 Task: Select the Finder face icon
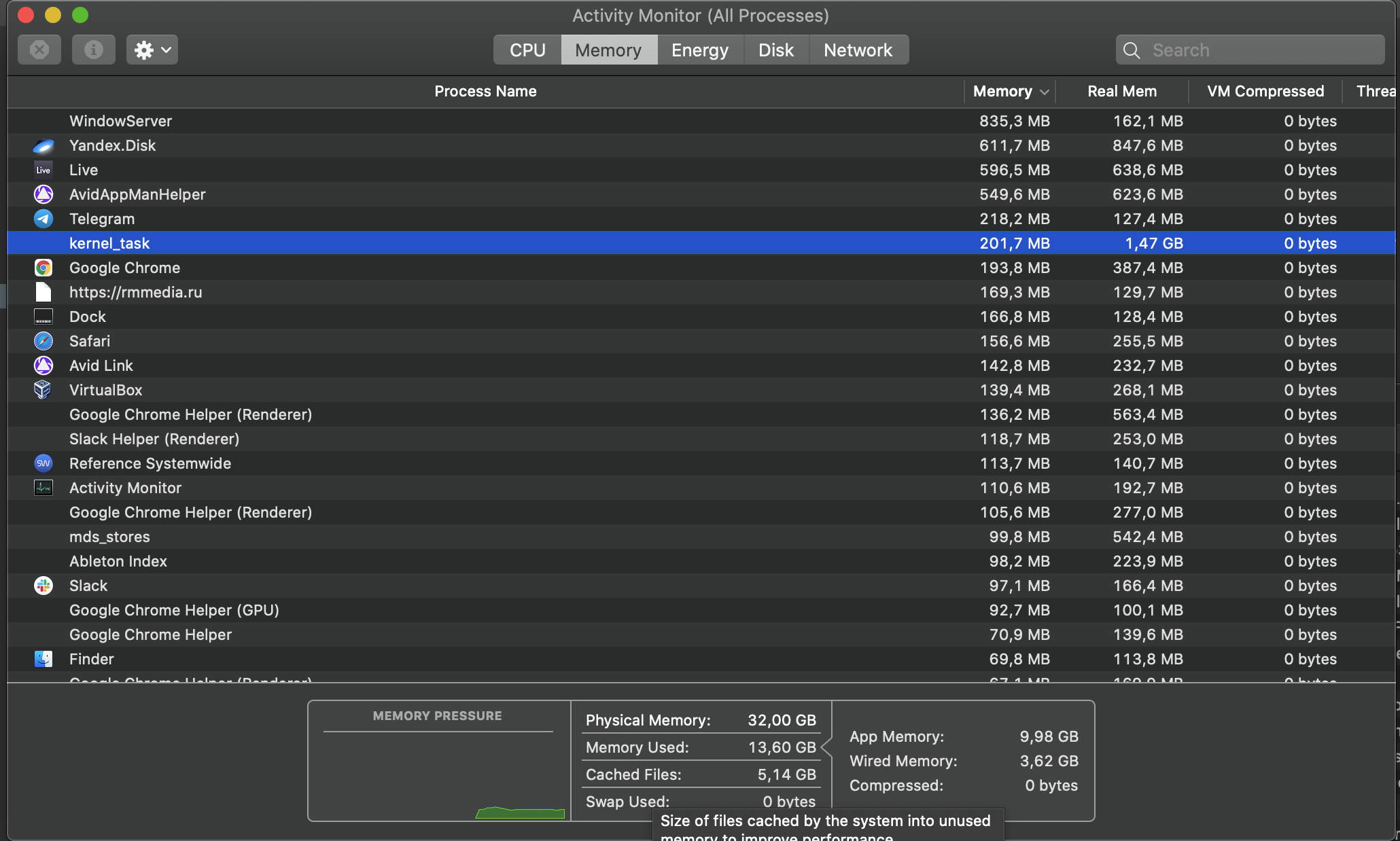[43, 659]
